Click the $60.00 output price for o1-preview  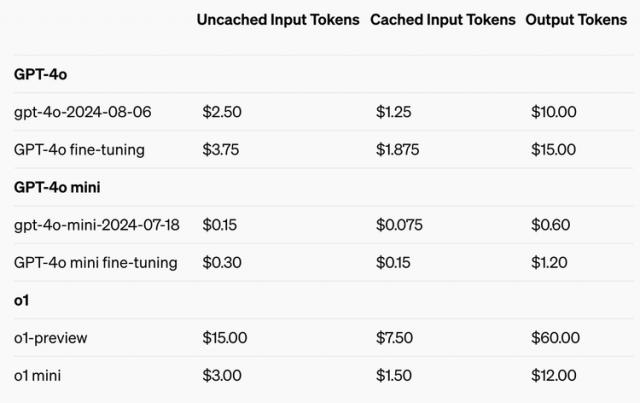(x=555, y=338)
